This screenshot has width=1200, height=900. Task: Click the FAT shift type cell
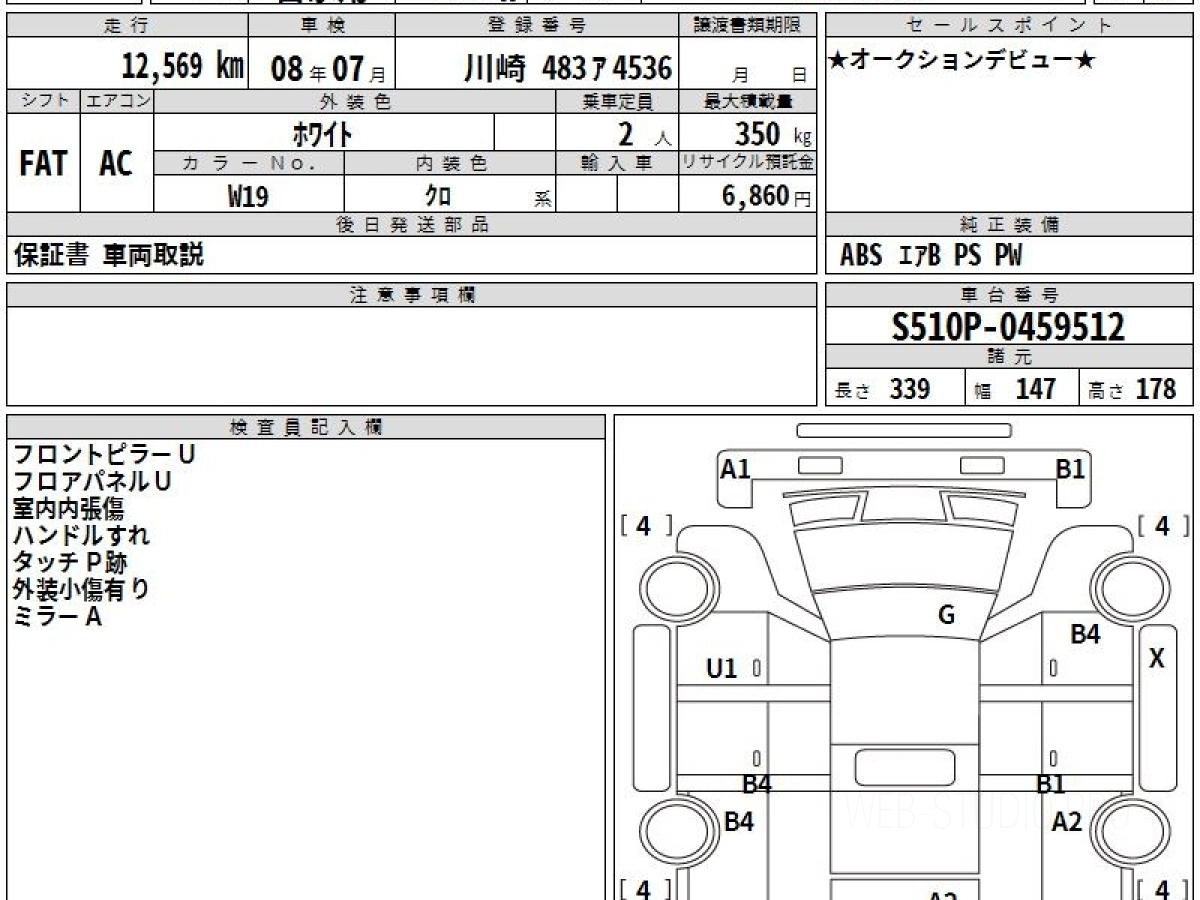[x=43, y=164]
